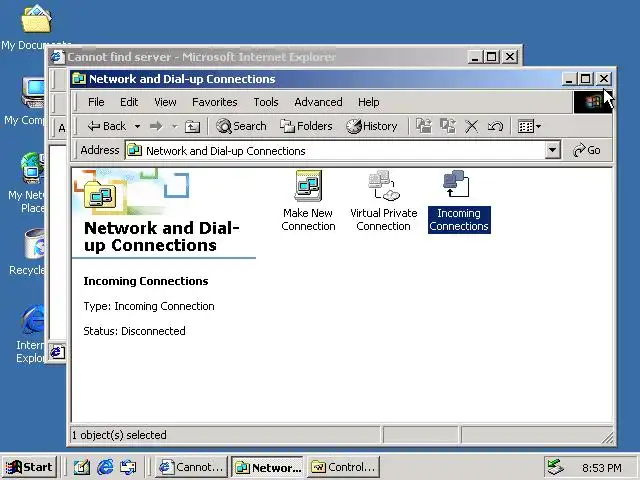Click the Start button
Screen dimensions: 640x480
(x=29, y=467)
